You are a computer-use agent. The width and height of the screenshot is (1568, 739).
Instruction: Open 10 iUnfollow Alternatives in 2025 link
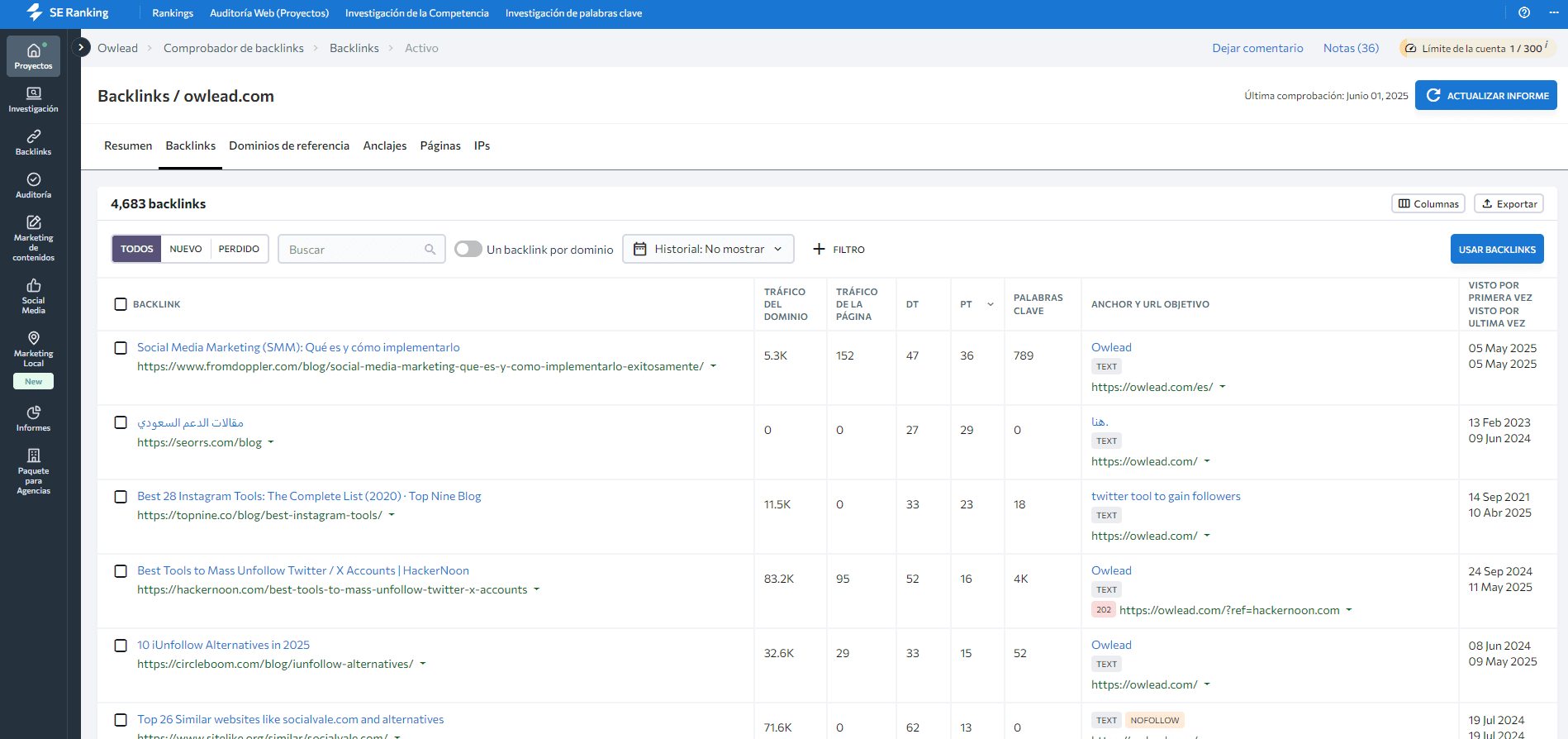[x=223, y=645]
